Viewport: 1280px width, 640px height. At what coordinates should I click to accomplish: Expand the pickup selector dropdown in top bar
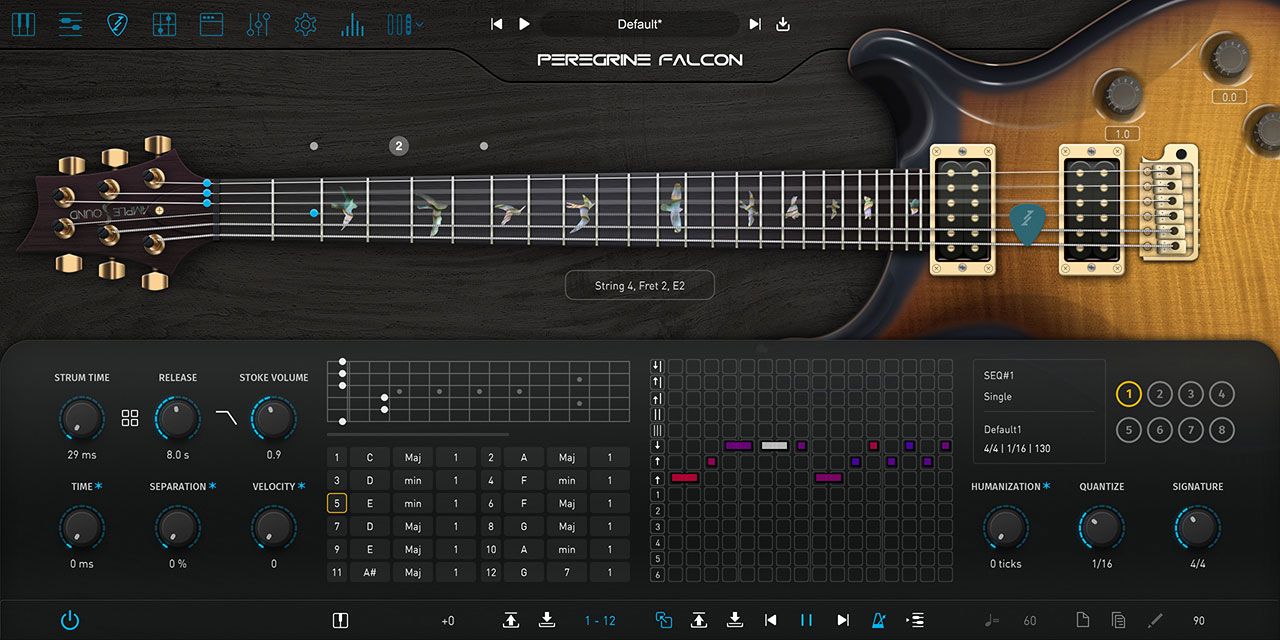pyautogui.click(x=405, y=24)
